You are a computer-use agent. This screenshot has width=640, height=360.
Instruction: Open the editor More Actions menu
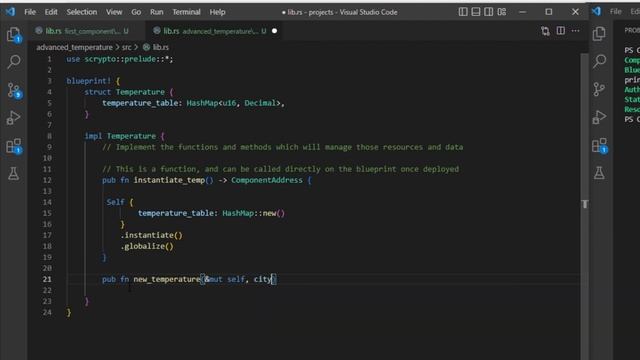[576, 31]
